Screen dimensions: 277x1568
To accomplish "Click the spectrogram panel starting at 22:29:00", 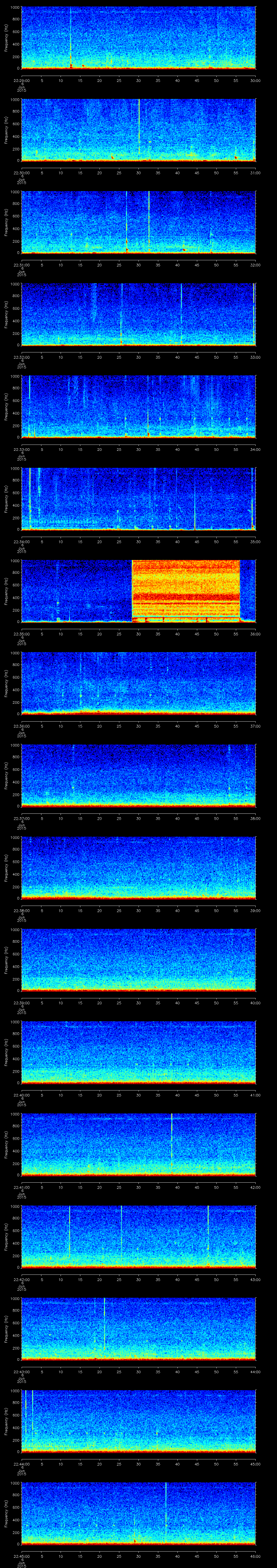I will pyautogui.click(x=138, y=38).
